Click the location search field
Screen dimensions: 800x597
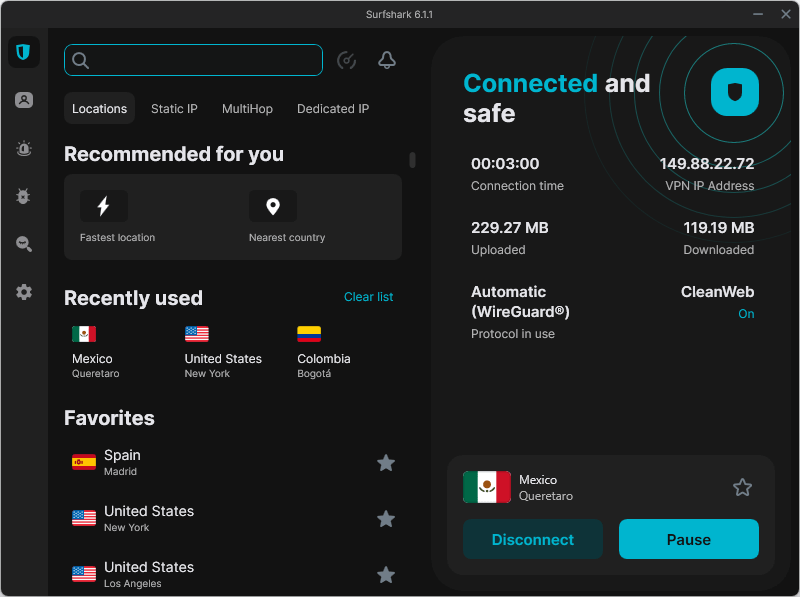(x=193, y=60)
